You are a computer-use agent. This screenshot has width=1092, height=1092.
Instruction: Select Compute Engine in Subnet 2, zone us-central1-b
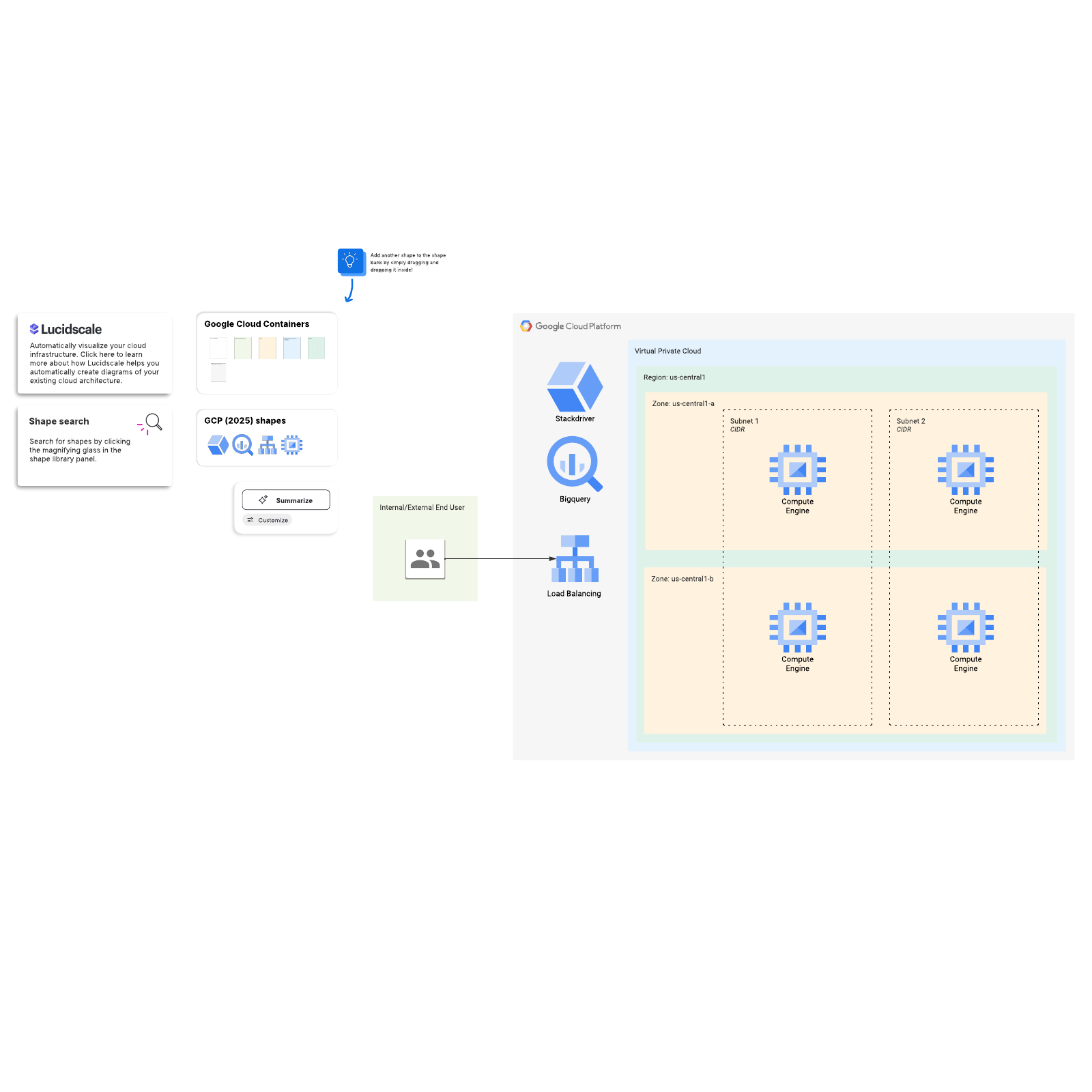point(965,628)
